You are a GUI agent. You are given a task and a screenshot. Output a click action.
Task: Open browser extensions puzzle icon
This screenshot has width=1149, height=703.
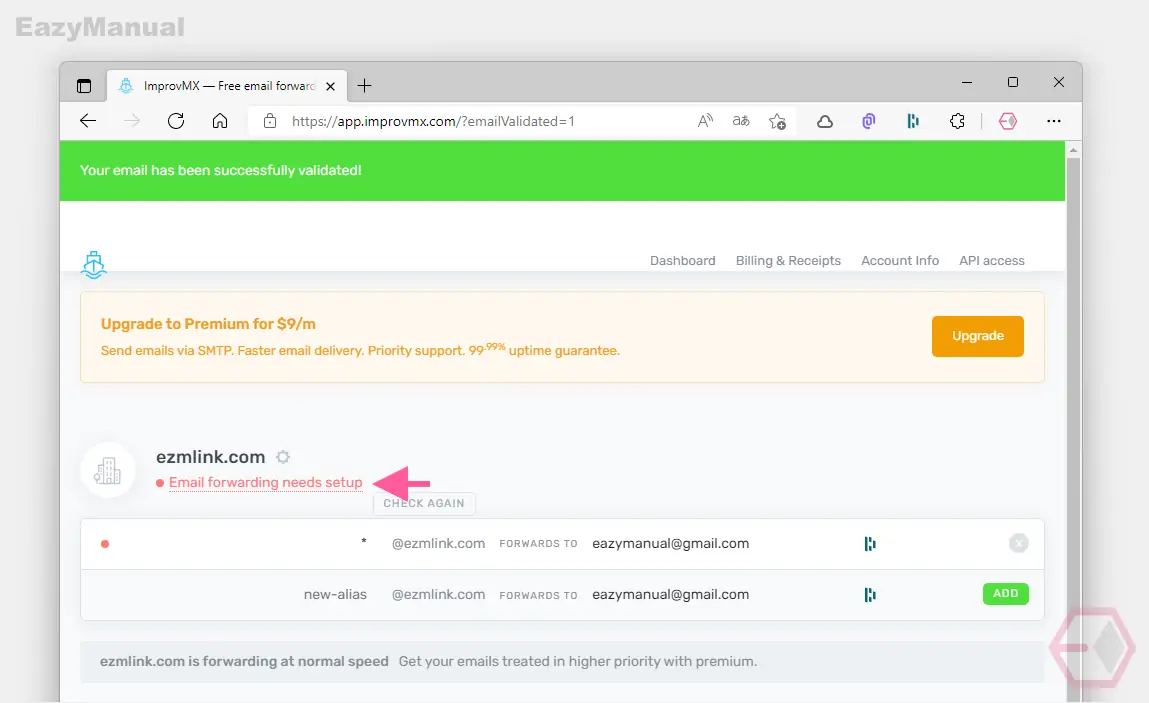pyautogui.click(x=957, y=121)
